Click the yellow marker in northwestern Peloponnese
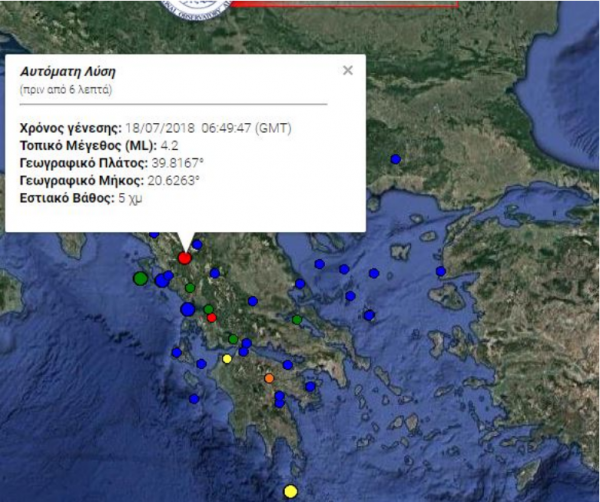This screenshot has height=502, width=600. pyautogui.click(x=227, y=359)
